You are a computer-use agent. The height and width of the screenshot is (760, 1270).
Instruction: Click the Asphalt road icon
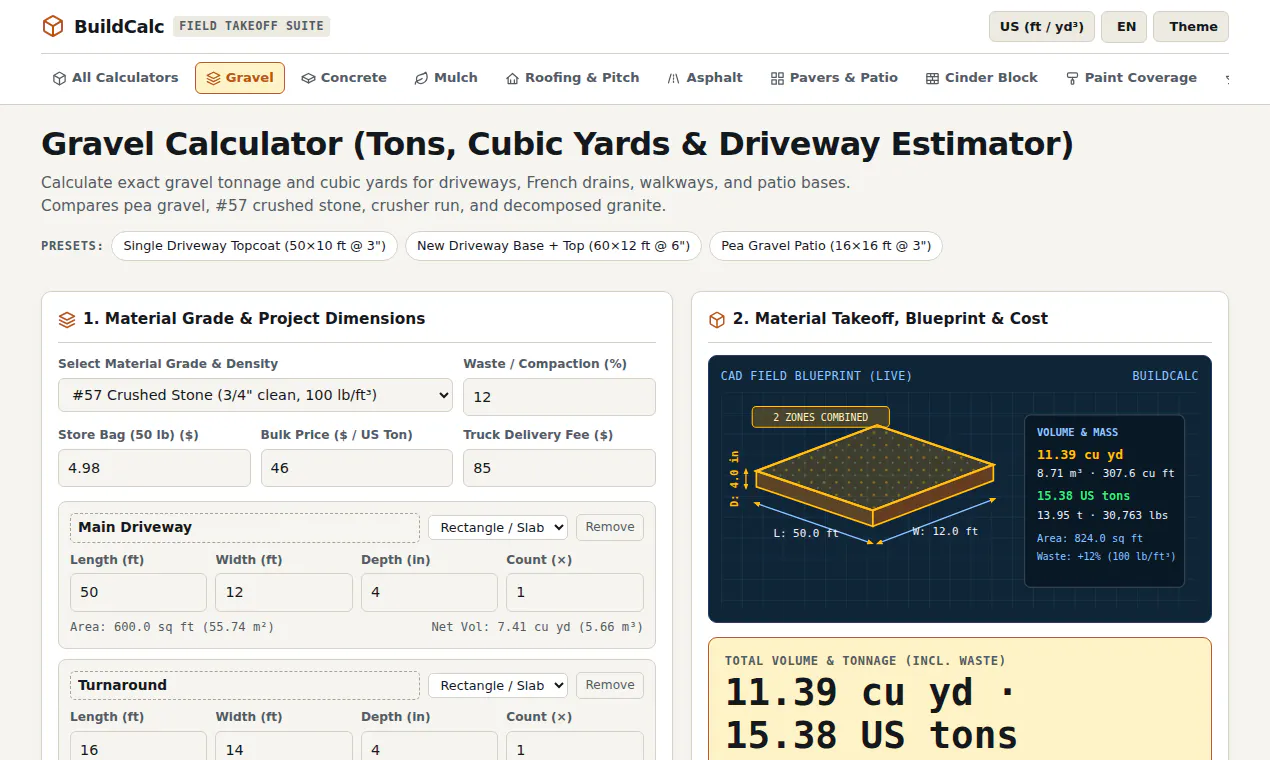(674, 78)
